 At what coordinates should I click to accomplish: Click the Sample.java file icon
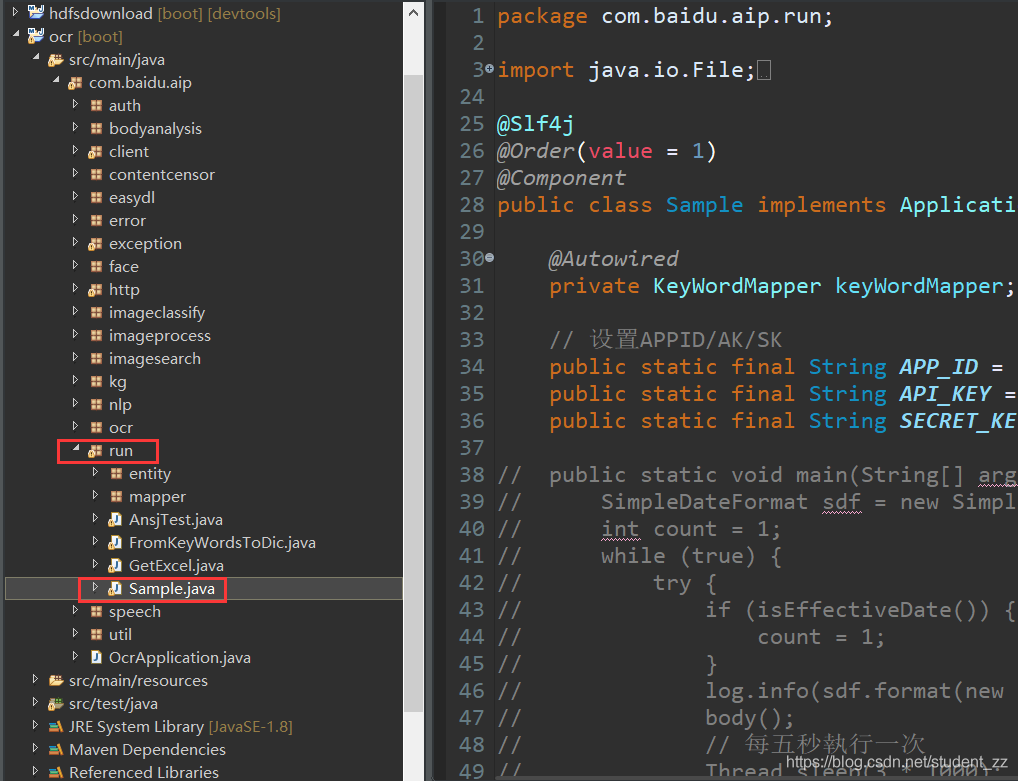click(115, 588)
